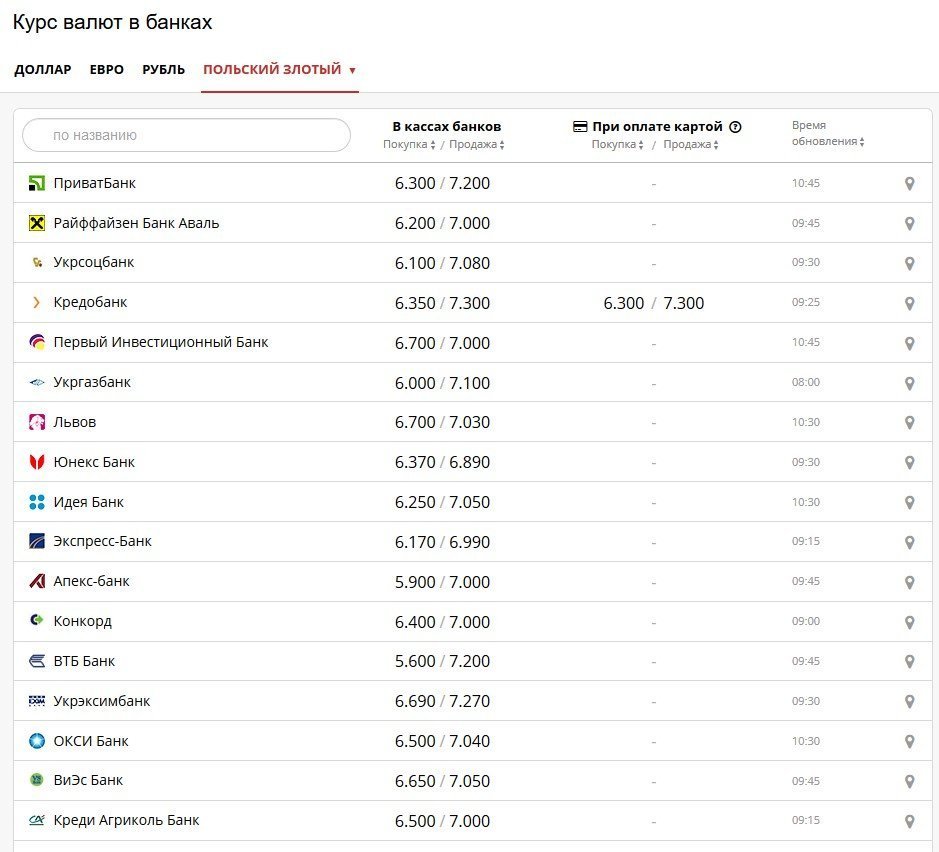Switch to the Доллар tab
Viewport: 939px width, 852px height.
tap(43, 70)
